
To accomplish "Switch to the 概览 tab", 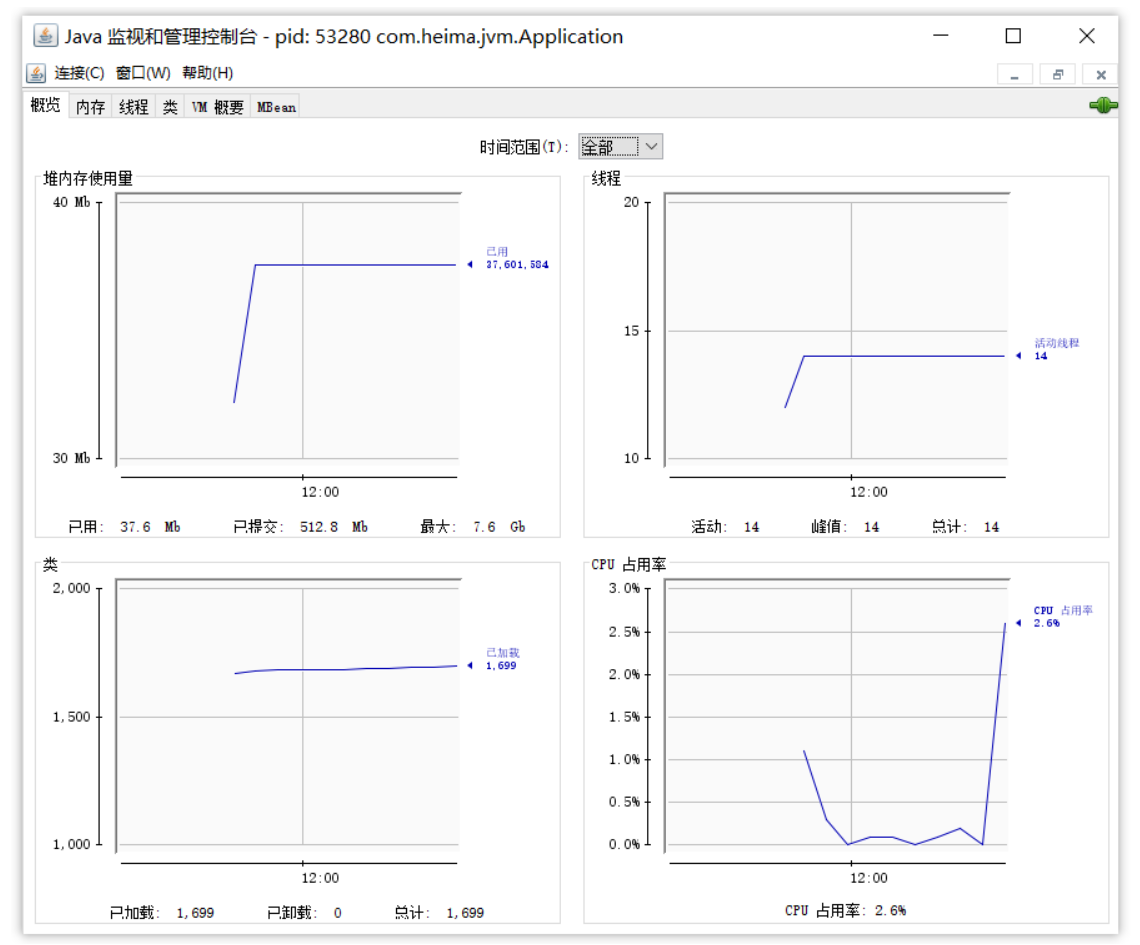I will click(x=45, y=105).
